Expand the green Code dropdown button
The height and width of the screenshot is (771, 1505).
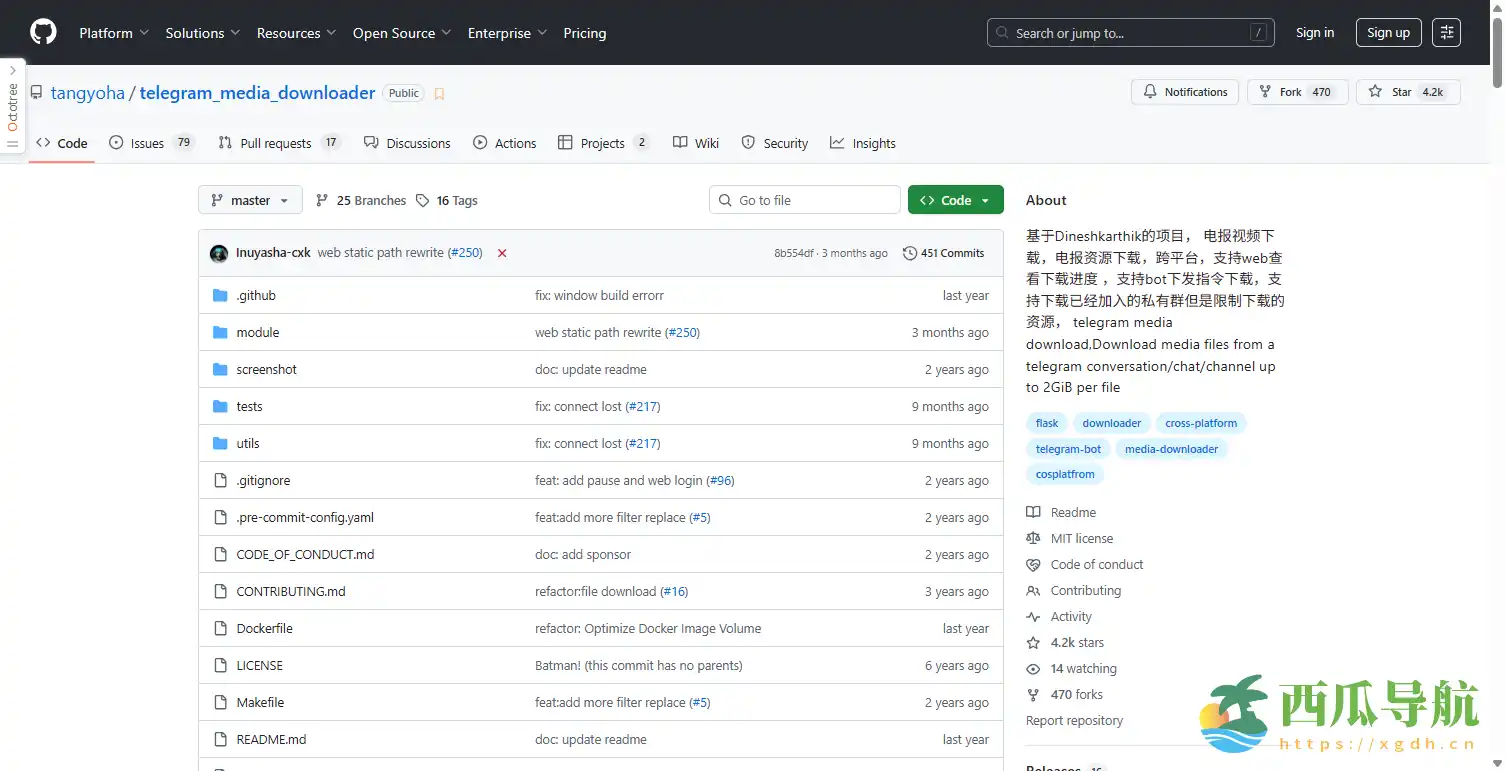(x=955, y=200)
